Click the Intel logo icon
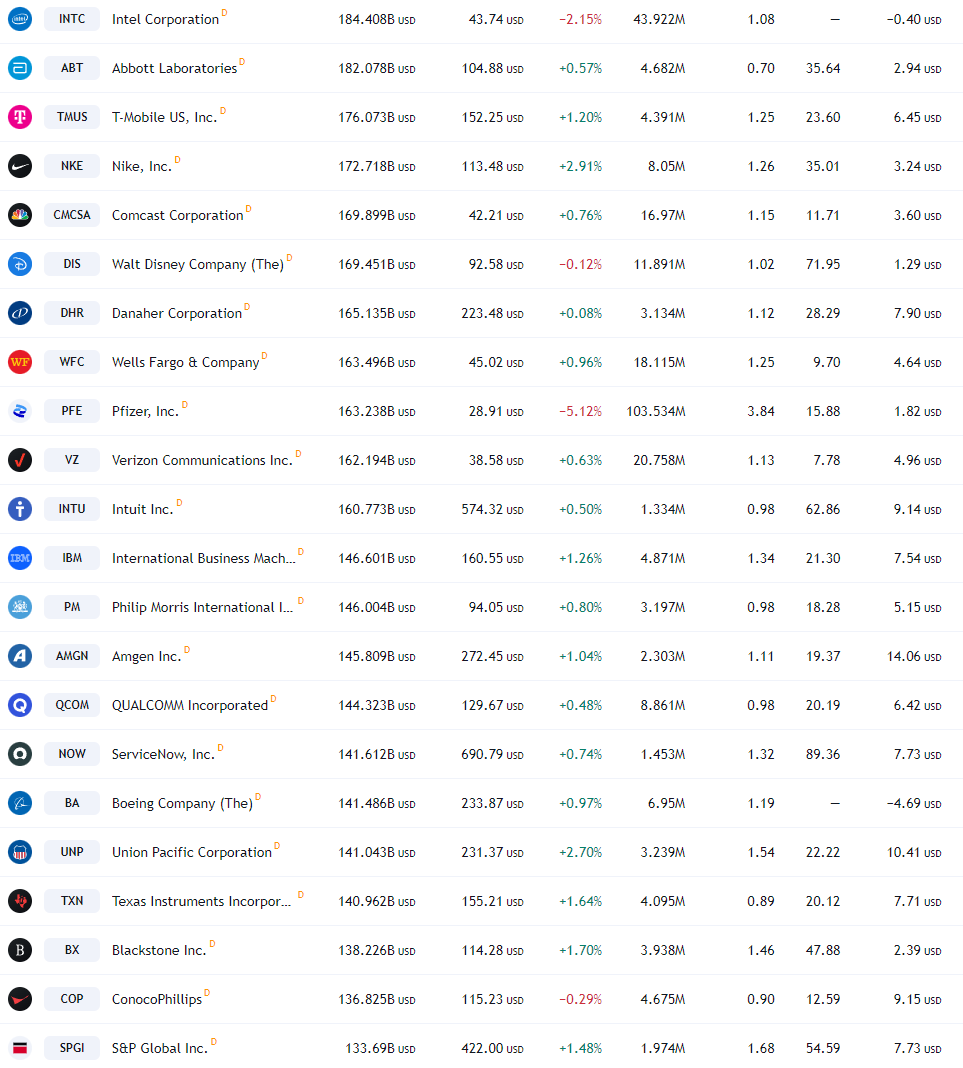963x1068 pixels. click(x=20, y=19)
